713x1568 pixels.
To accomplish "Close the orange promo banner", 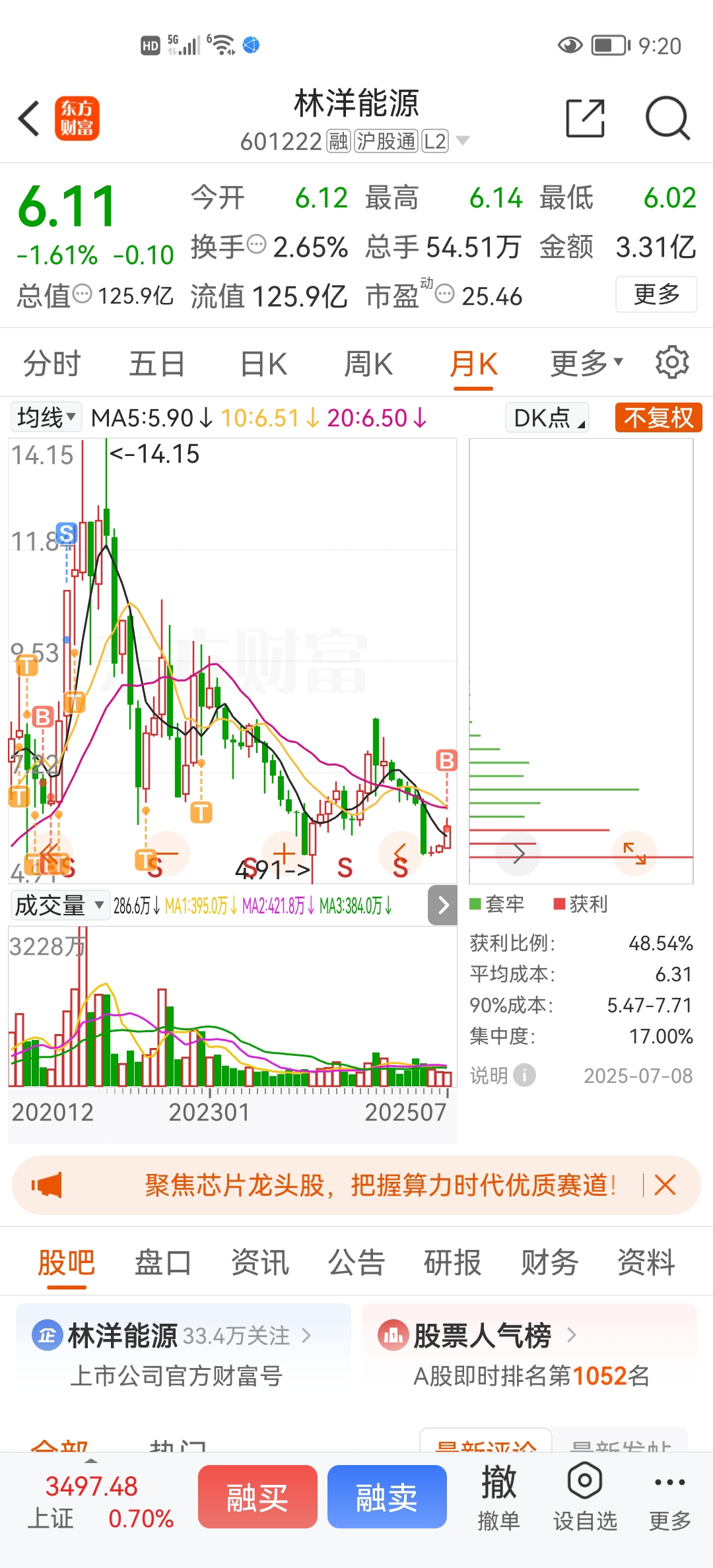I will pyautogui.click(x=665, y=1185).
